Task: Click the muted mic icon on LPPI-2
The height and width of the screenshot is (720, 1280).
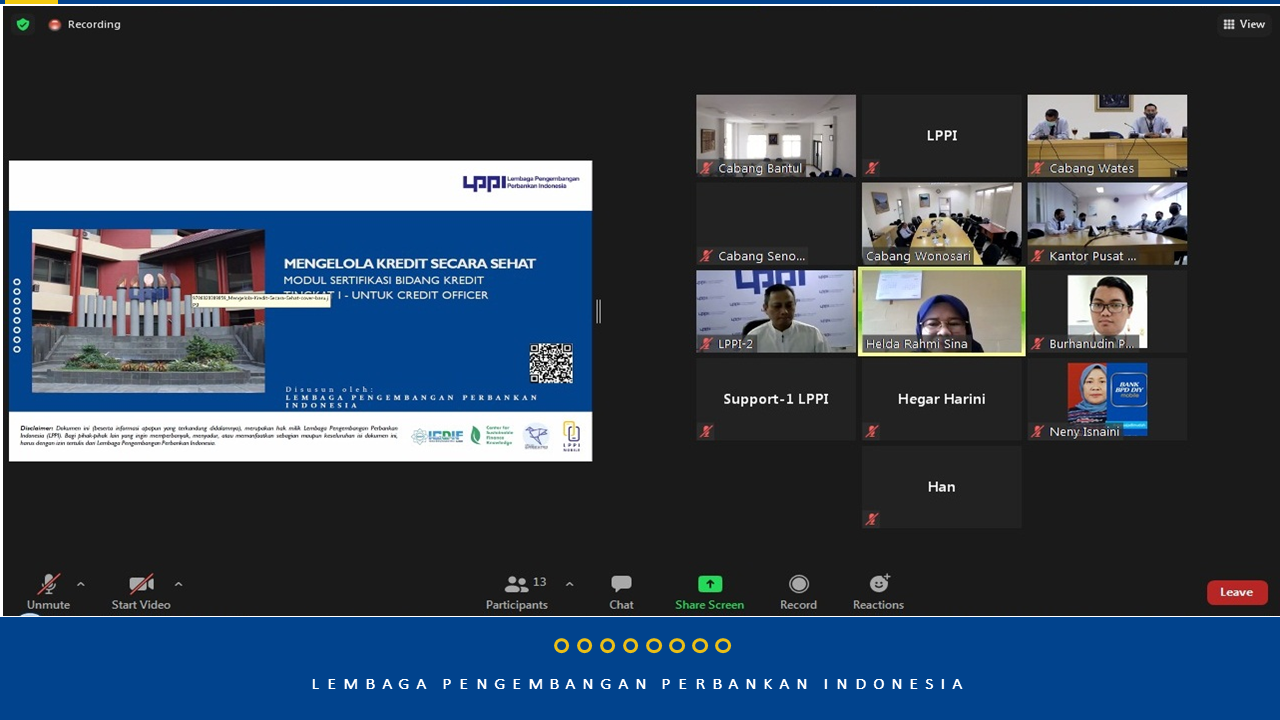Action: click(706, 344)
